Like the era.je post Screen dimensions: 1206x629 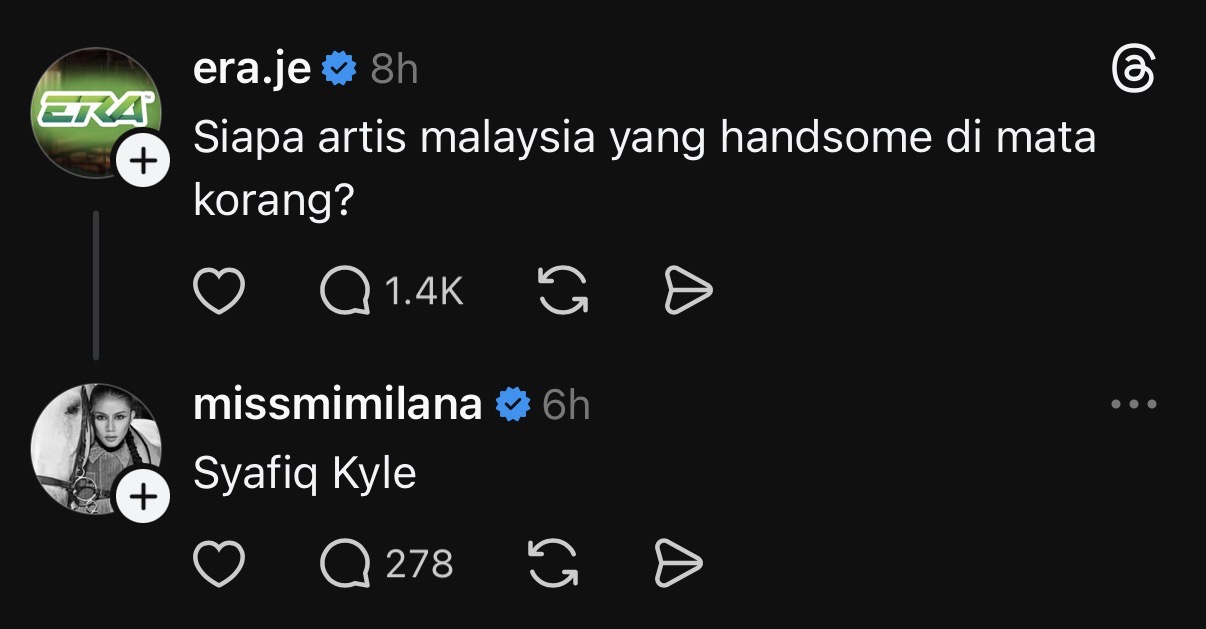(218, 291)
